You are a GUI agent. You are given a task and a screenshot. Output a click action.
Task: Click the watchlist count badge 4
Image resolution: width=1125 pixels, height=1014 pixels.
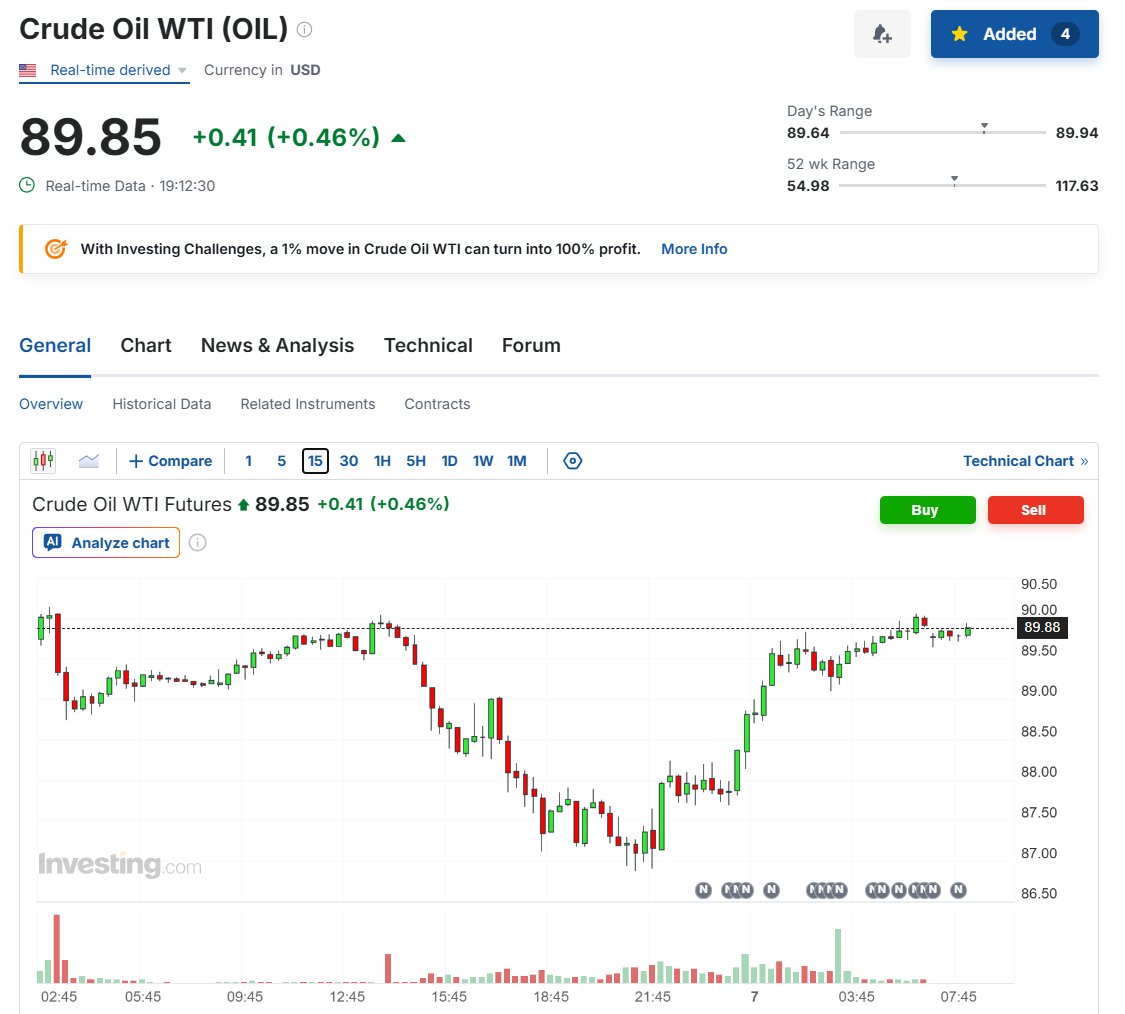point(1065,34)
